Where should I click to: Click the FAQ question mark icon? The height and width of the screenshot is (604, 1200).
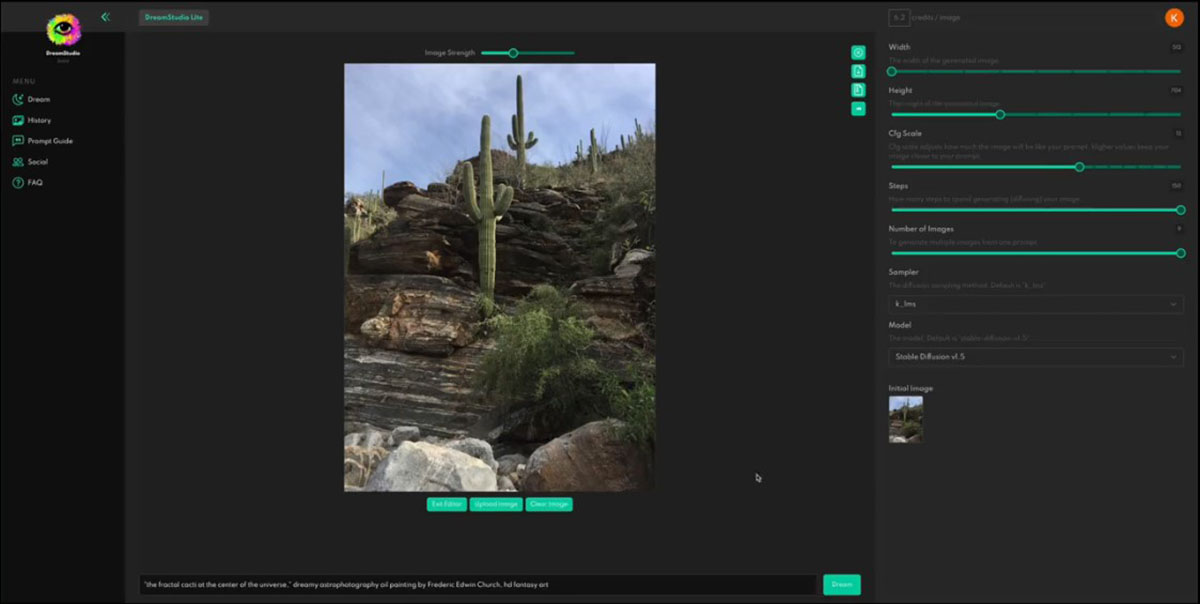point(18,183)
